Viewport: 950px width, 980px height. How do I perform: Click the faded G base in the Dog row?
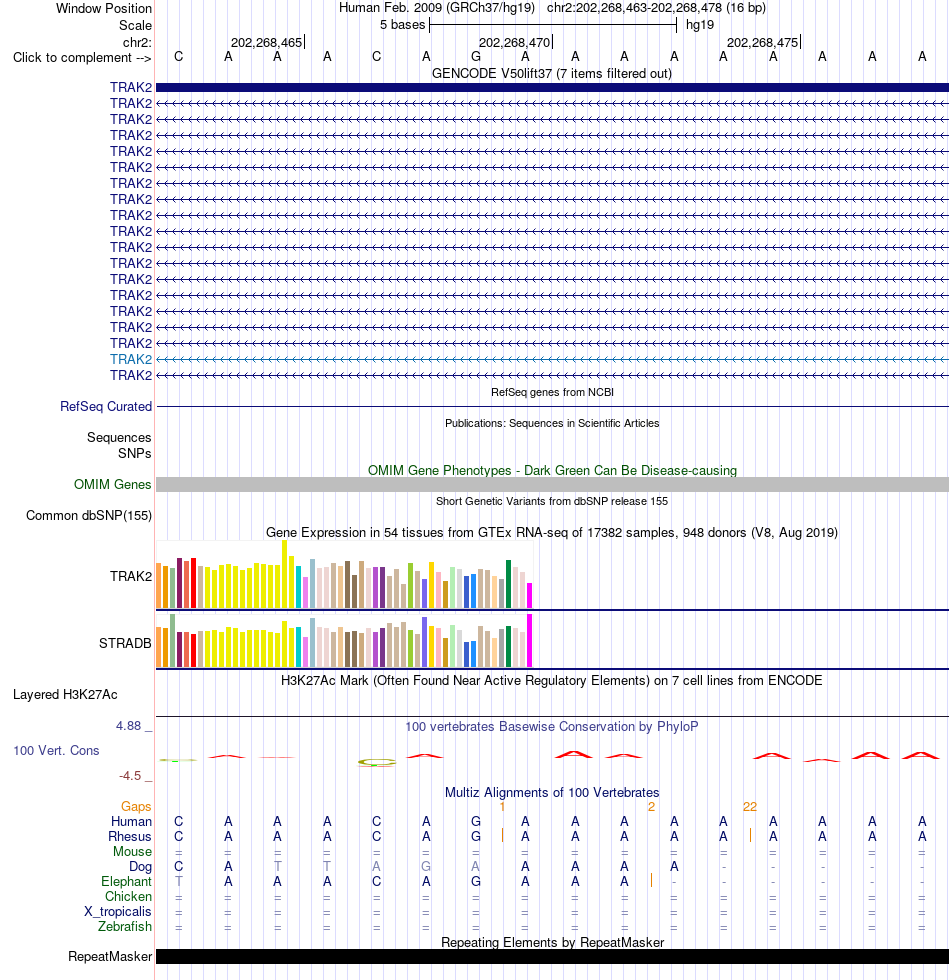426,866
